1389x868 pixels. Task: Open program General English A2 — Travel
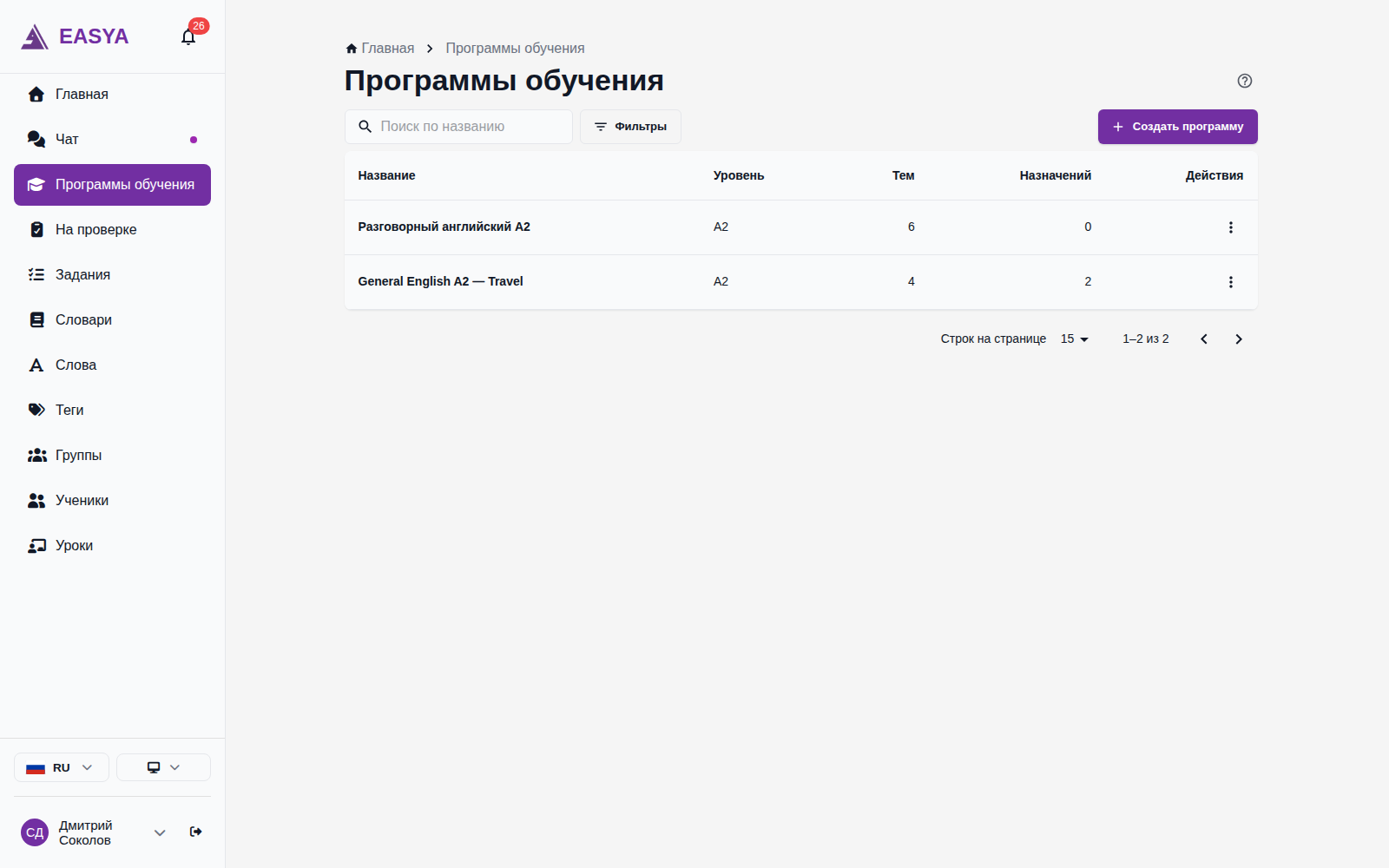pos(440,281)
